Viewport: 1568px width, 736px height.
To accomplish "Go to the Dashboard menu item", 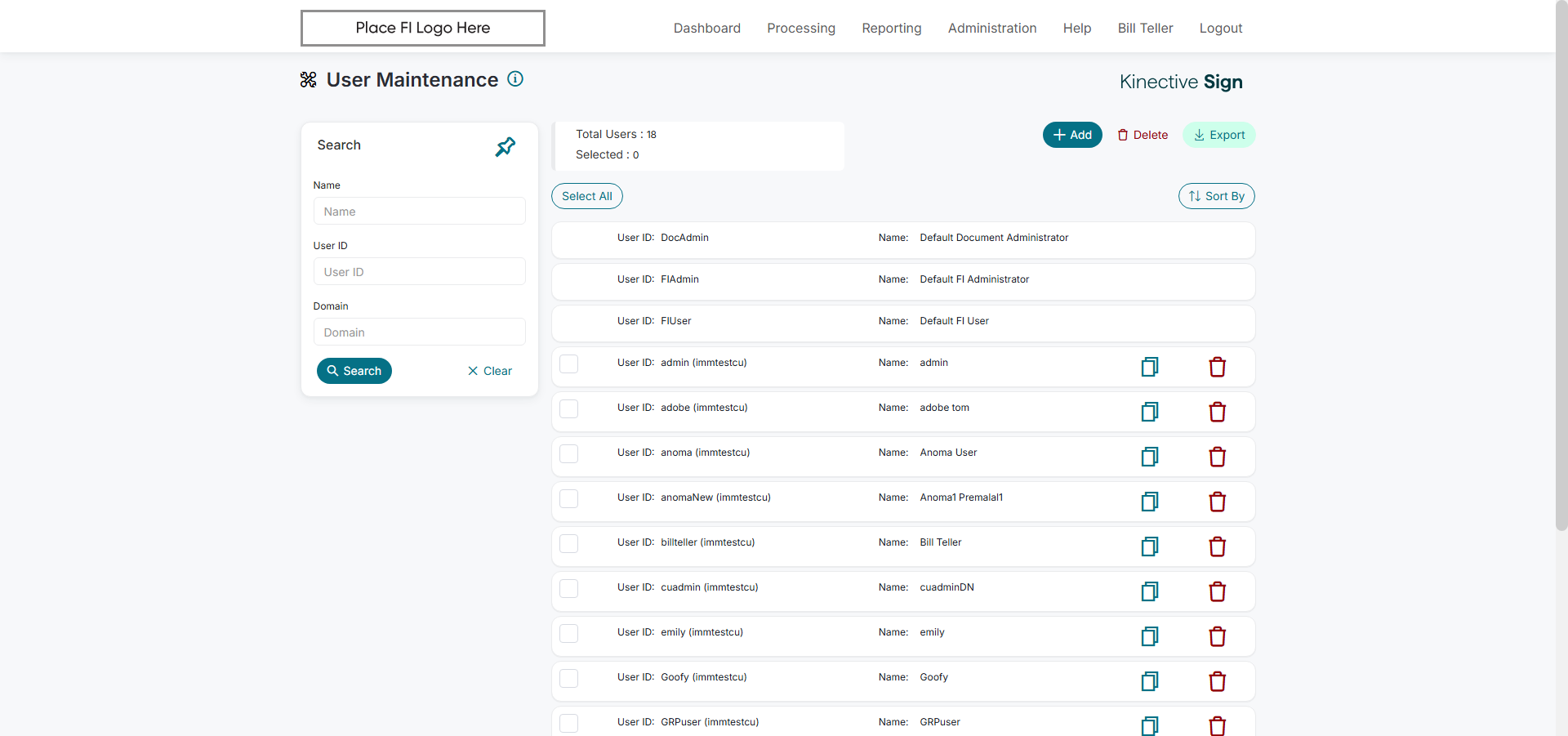I will (707, 28).
